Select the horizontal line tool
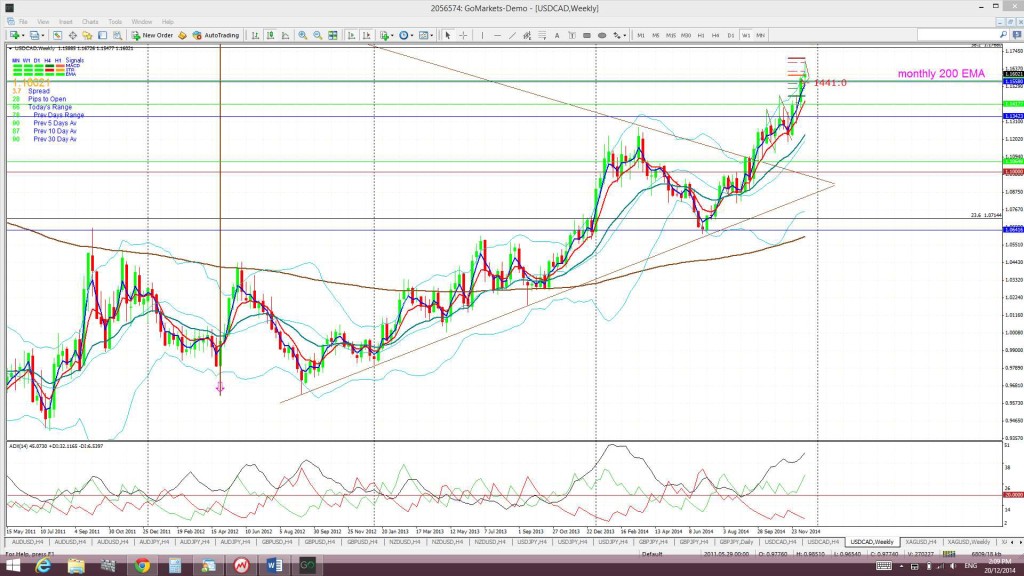The image size is (1024, 576). 498,35
